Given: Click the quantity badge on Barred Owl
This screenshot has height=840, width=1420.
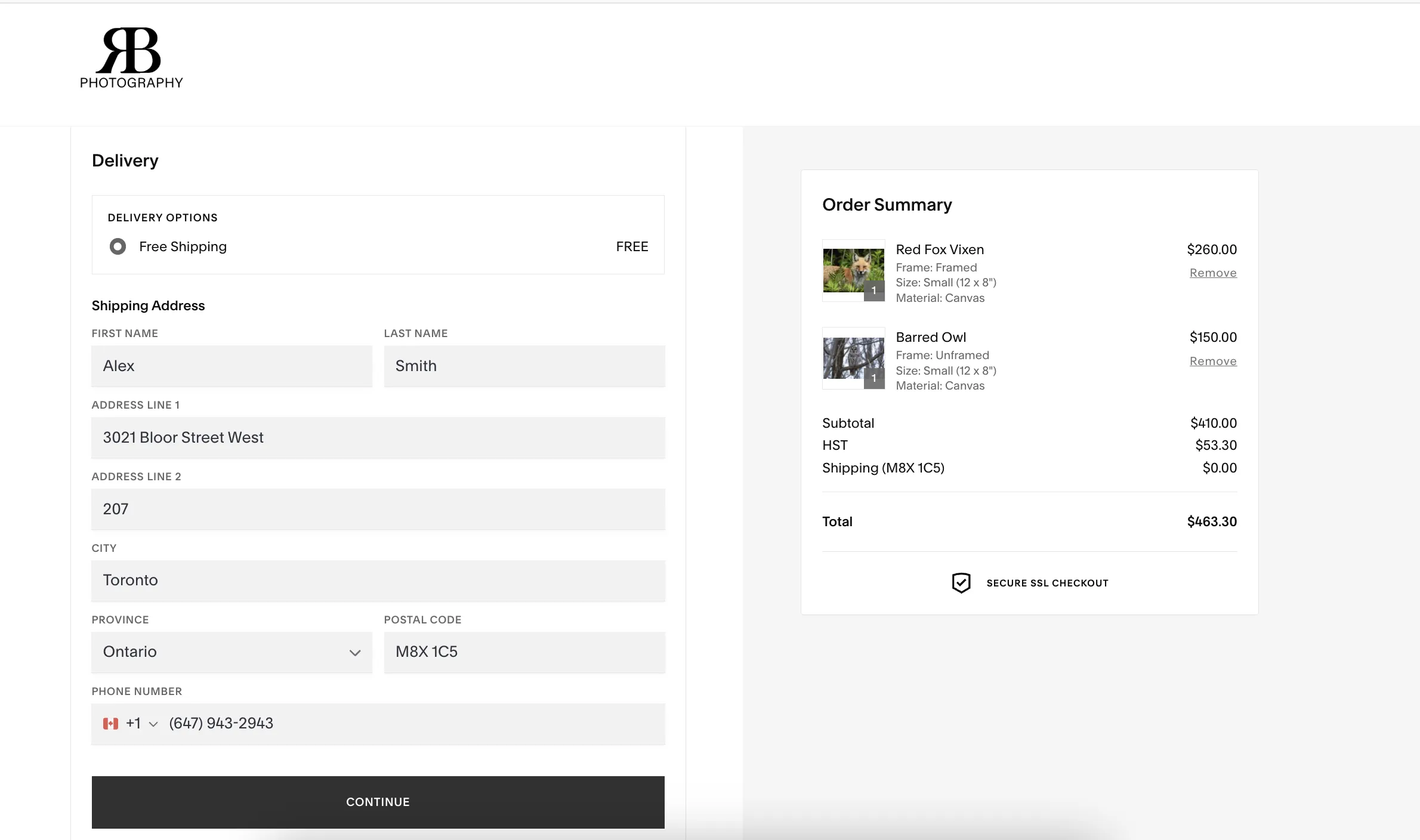Looking at the screenshot, I should (875, 379).
